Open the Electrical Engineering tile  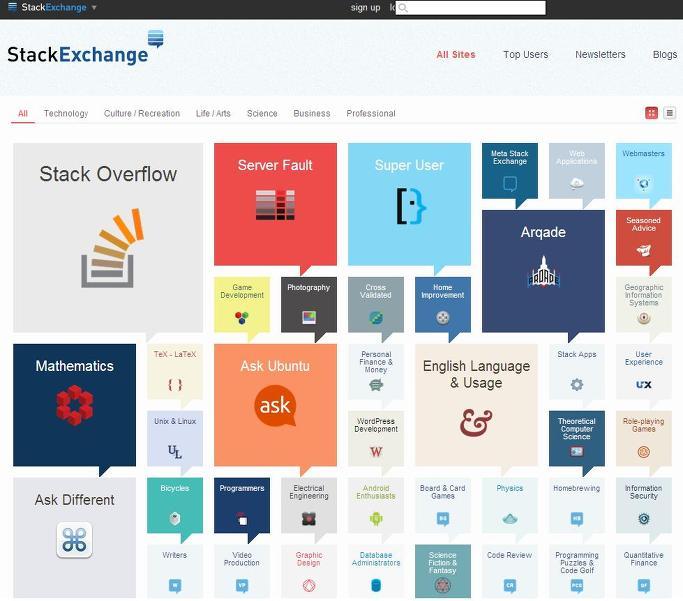[x=309, y=505]
